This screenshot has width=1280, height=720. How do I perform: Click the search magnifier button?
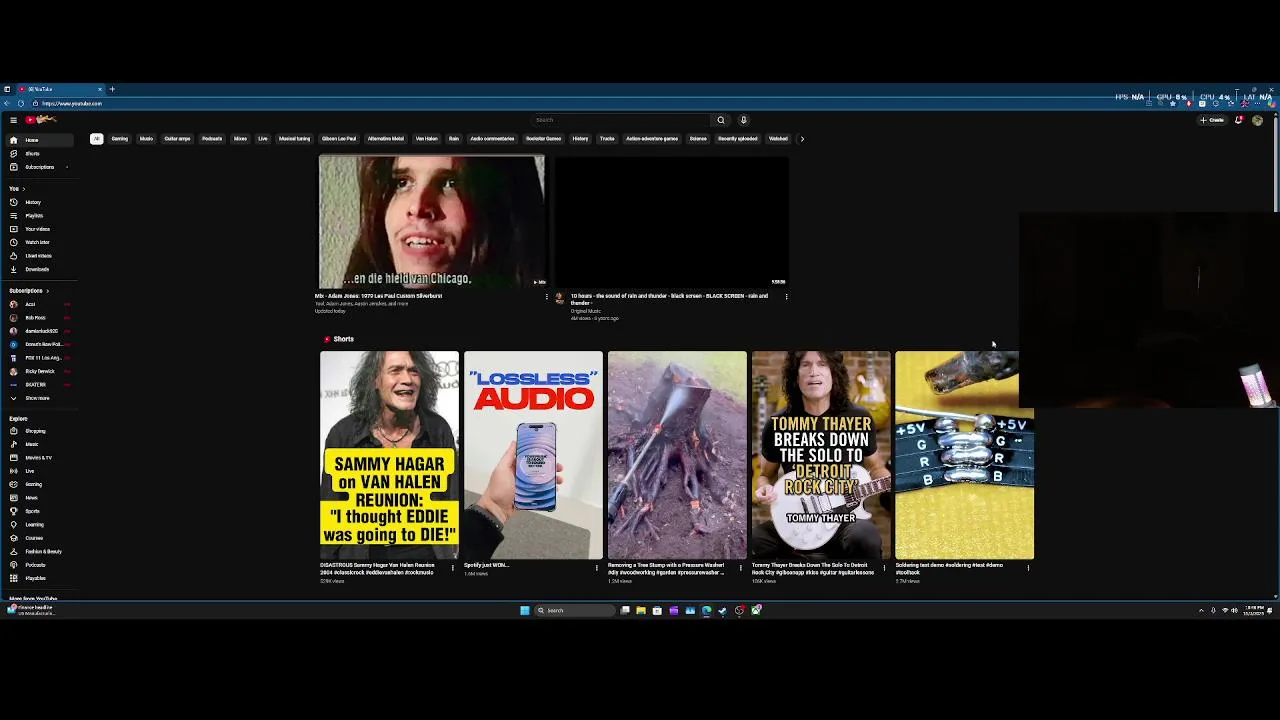(720, 120)
